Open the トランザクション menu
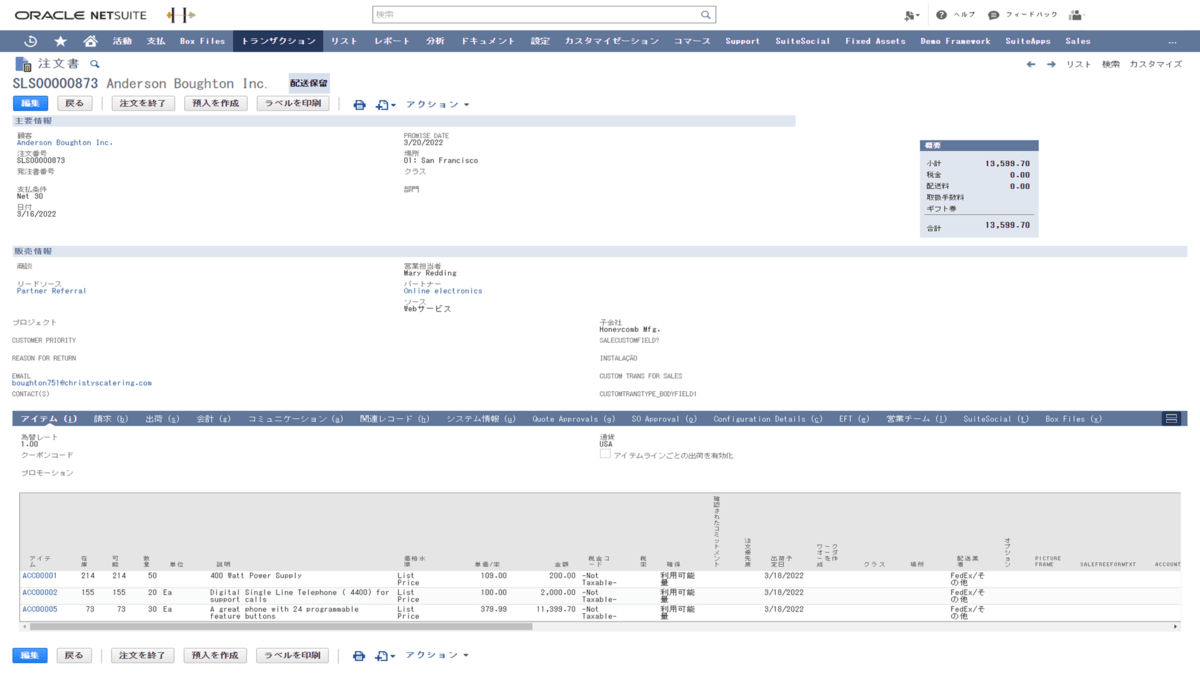The width and height of the screenshot is (1200, 675). pos(278,41)
